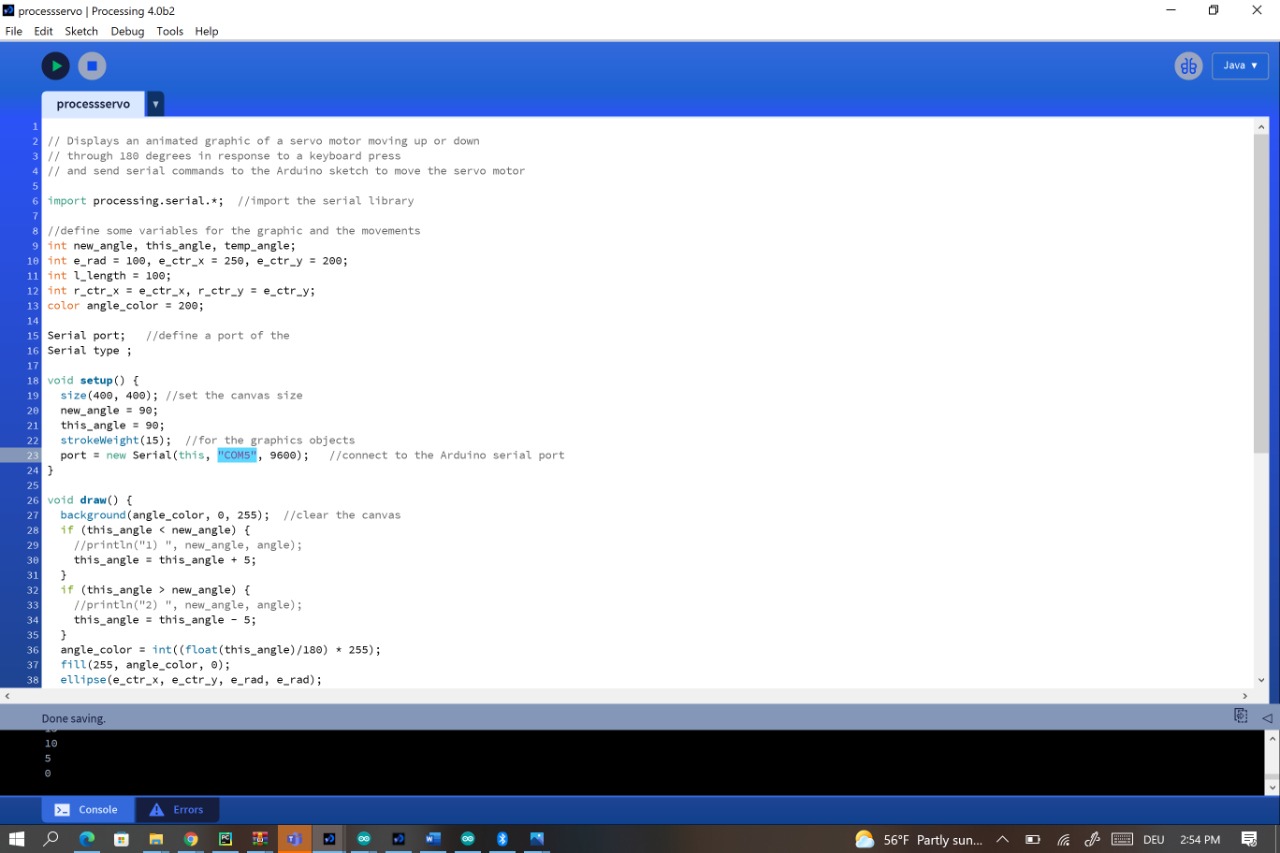1280x853 pixels.
Task: Open the battery status icon
Action: tap(1033, 840)
